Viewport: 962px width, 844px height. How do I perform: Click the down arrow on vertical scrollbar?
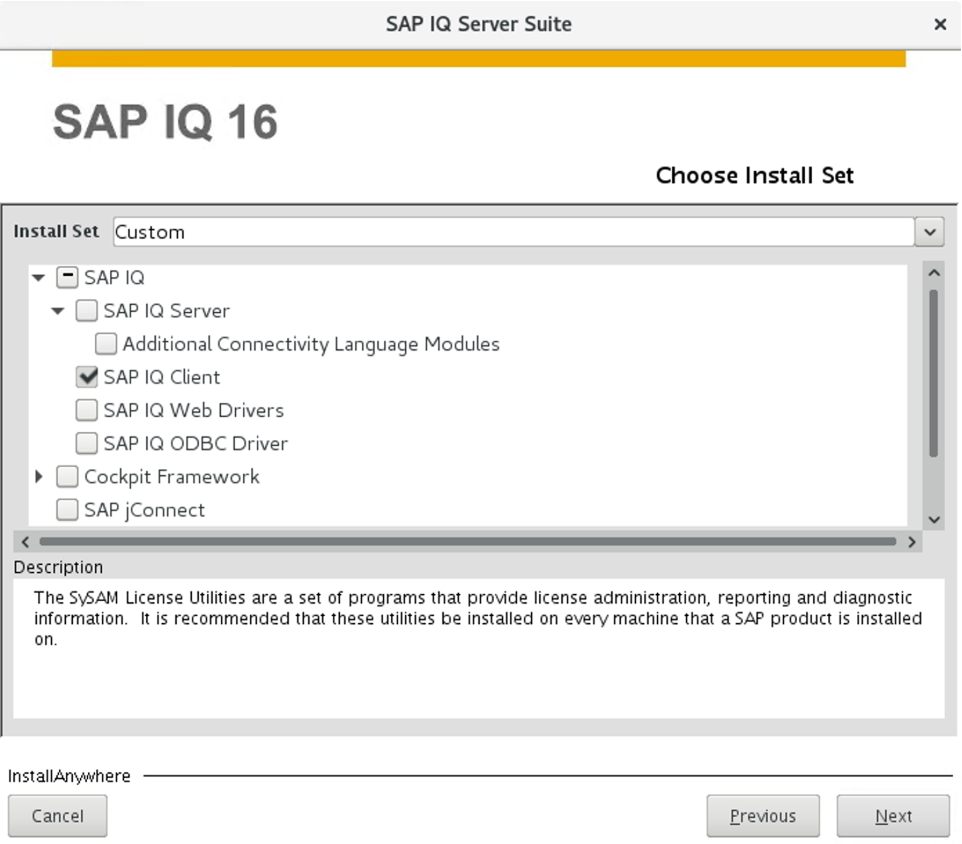tap(933, 519)
